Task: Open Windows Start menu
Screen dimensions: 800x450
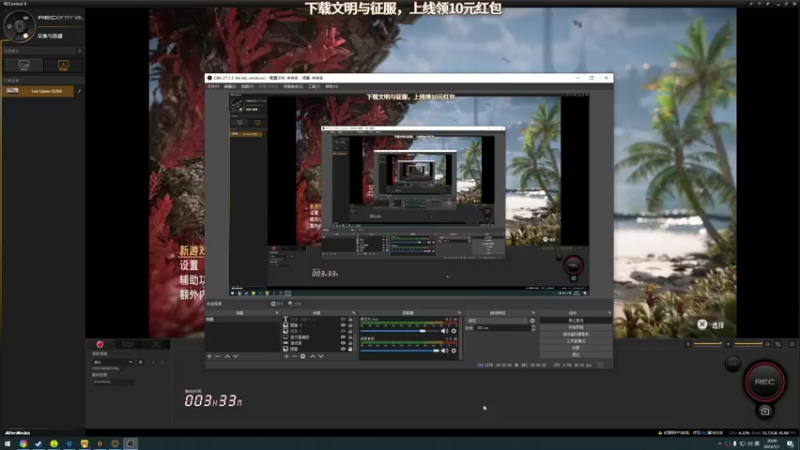Action: [x=7, y=444]
